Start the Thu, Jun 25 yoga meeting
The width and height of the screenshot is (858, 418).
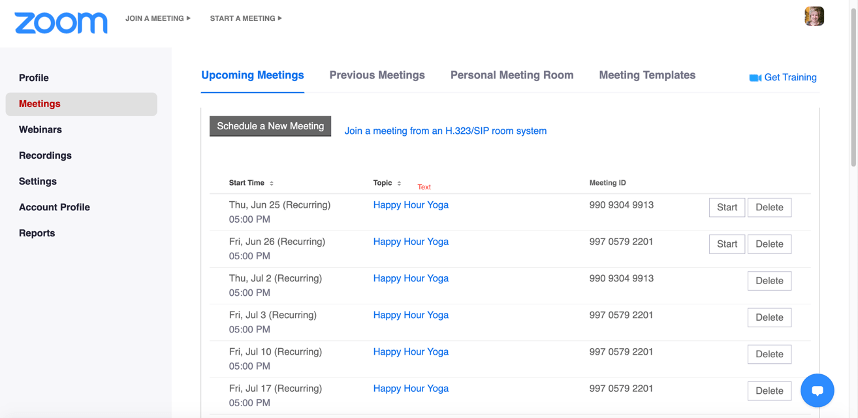727,207
